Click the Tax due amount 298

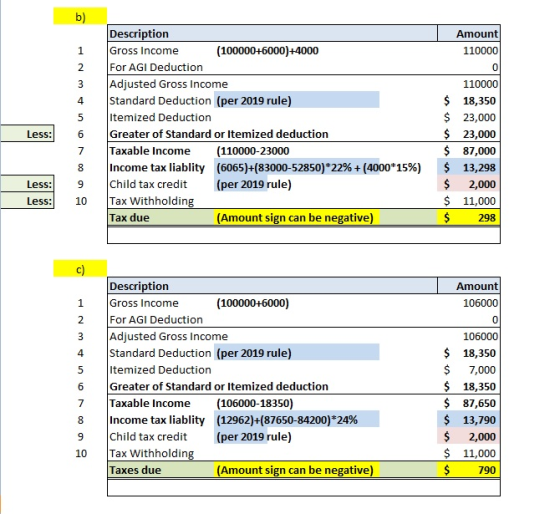pos(469,218)
